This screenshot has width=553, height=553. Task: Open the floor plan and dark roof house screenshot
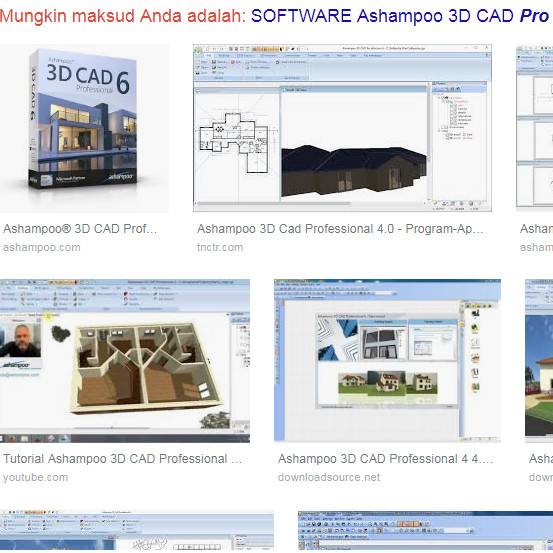pyautogui.click(x=342, y=128)
